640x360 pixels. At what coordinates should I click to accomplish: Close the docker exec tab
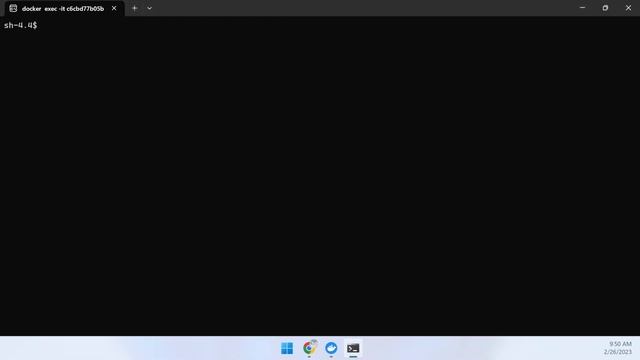114,8
